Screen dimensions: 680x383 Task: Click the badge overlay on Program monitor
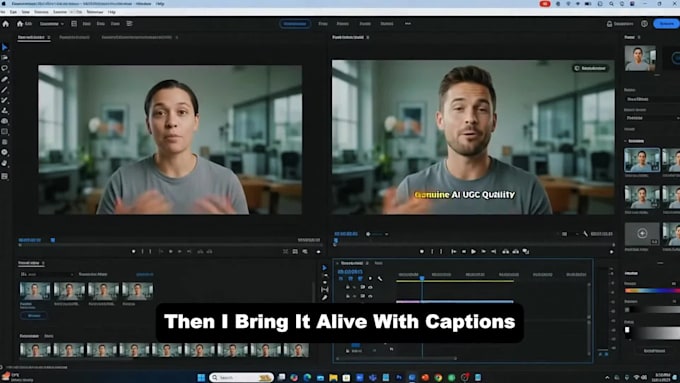[590, 68]
